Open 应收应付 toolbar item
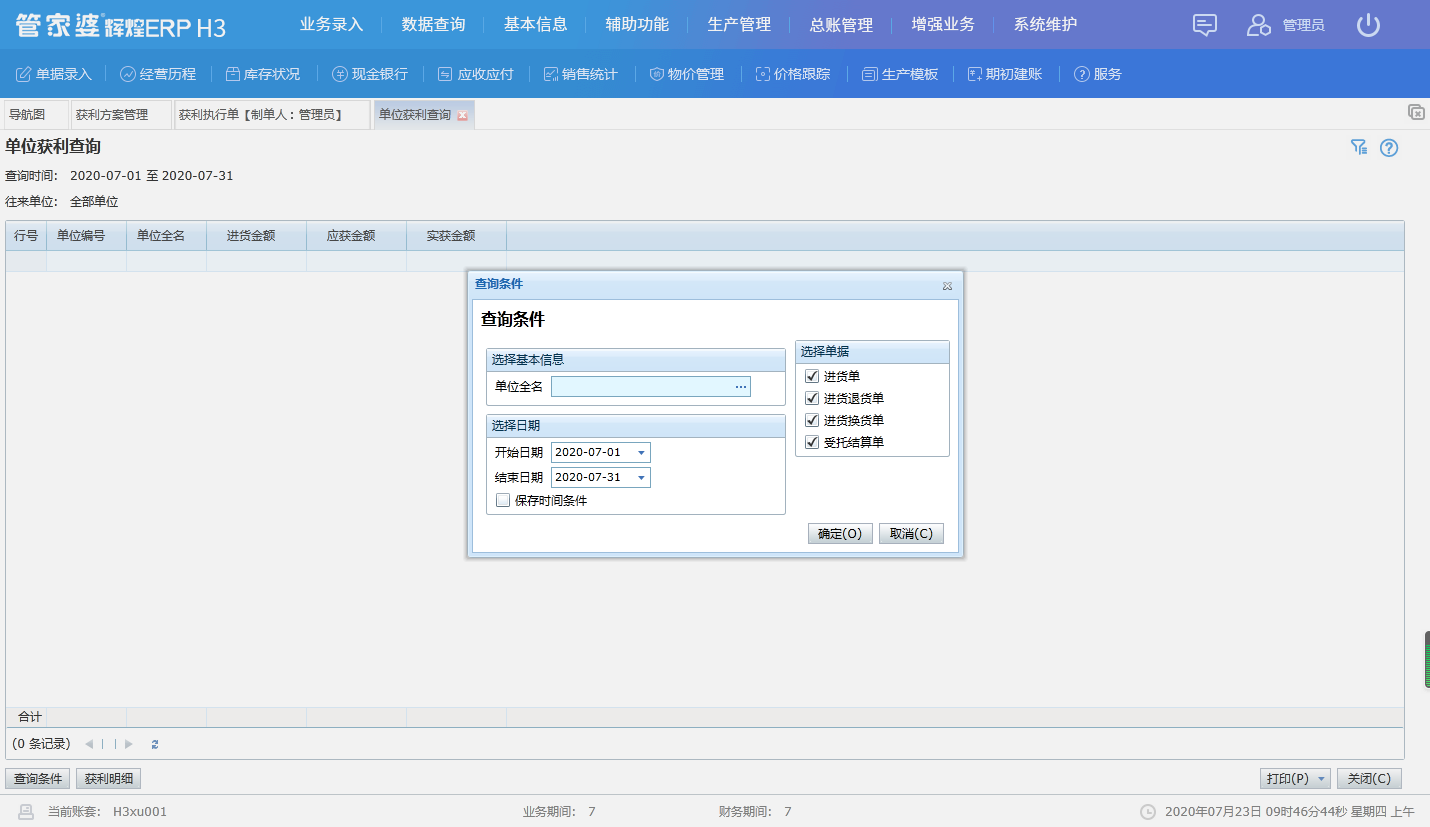1430x827 pixels. (x=476, y=74)
